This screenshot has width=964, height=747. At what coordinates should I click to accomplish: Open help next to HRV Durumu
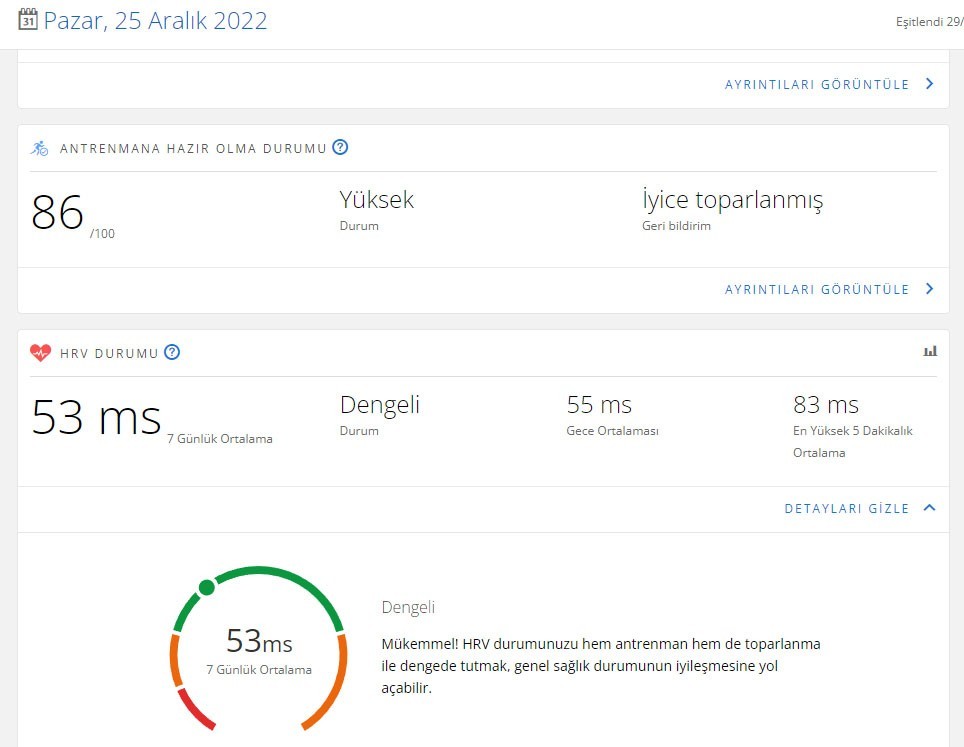coord(172,352)
